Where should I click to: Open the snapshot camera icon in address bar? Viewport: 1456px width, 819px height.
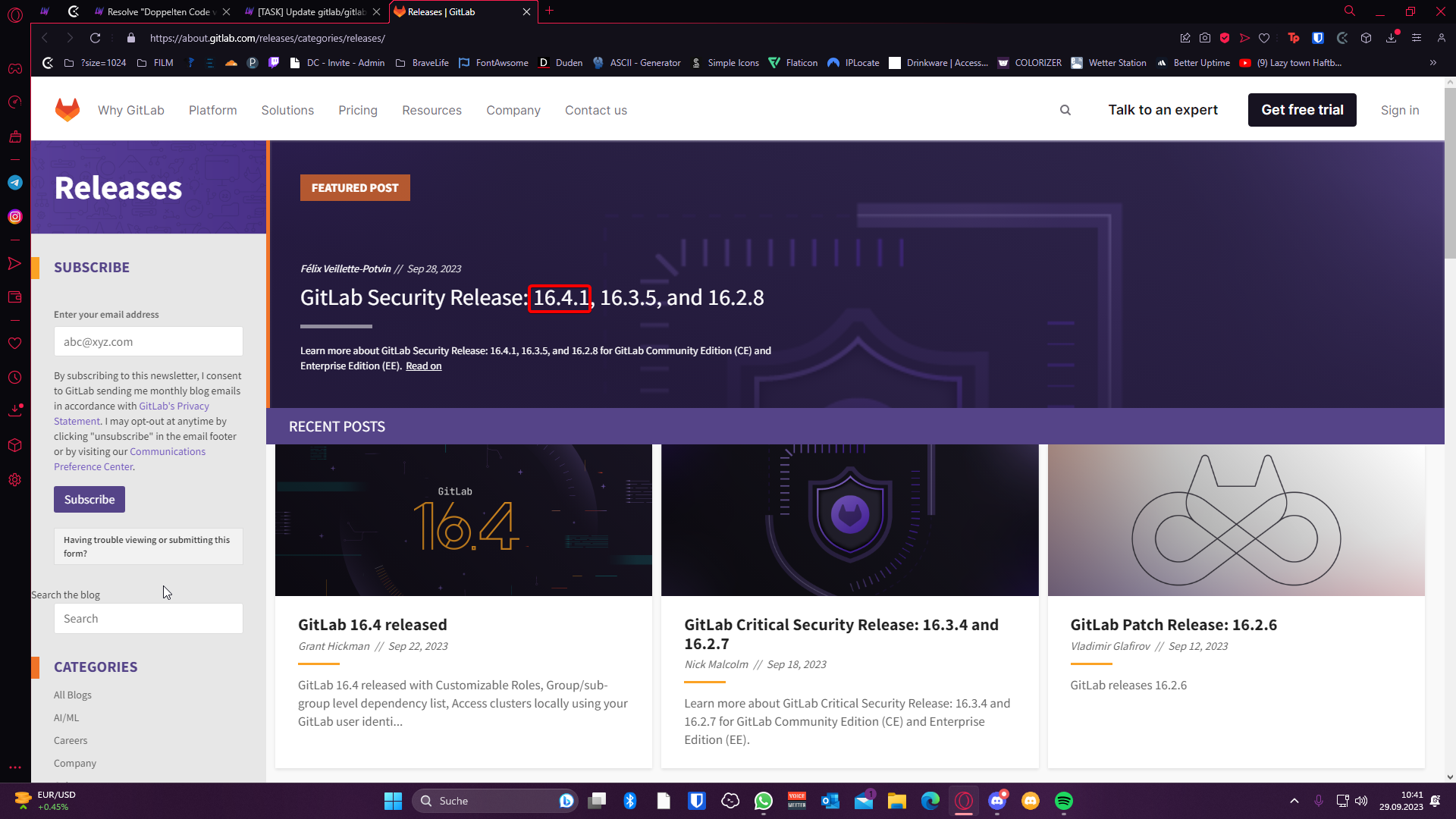tap(1205, 38)
